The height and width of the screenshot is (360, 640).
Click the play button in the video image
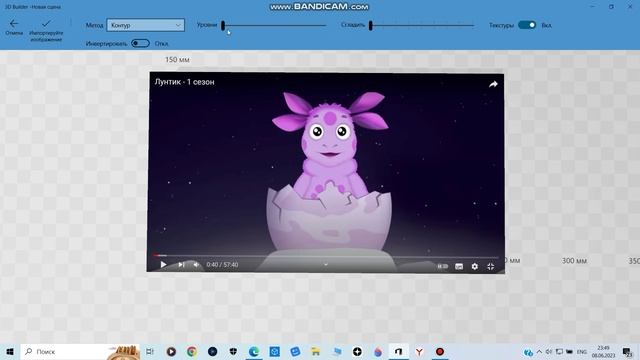[x=163, y=264]
